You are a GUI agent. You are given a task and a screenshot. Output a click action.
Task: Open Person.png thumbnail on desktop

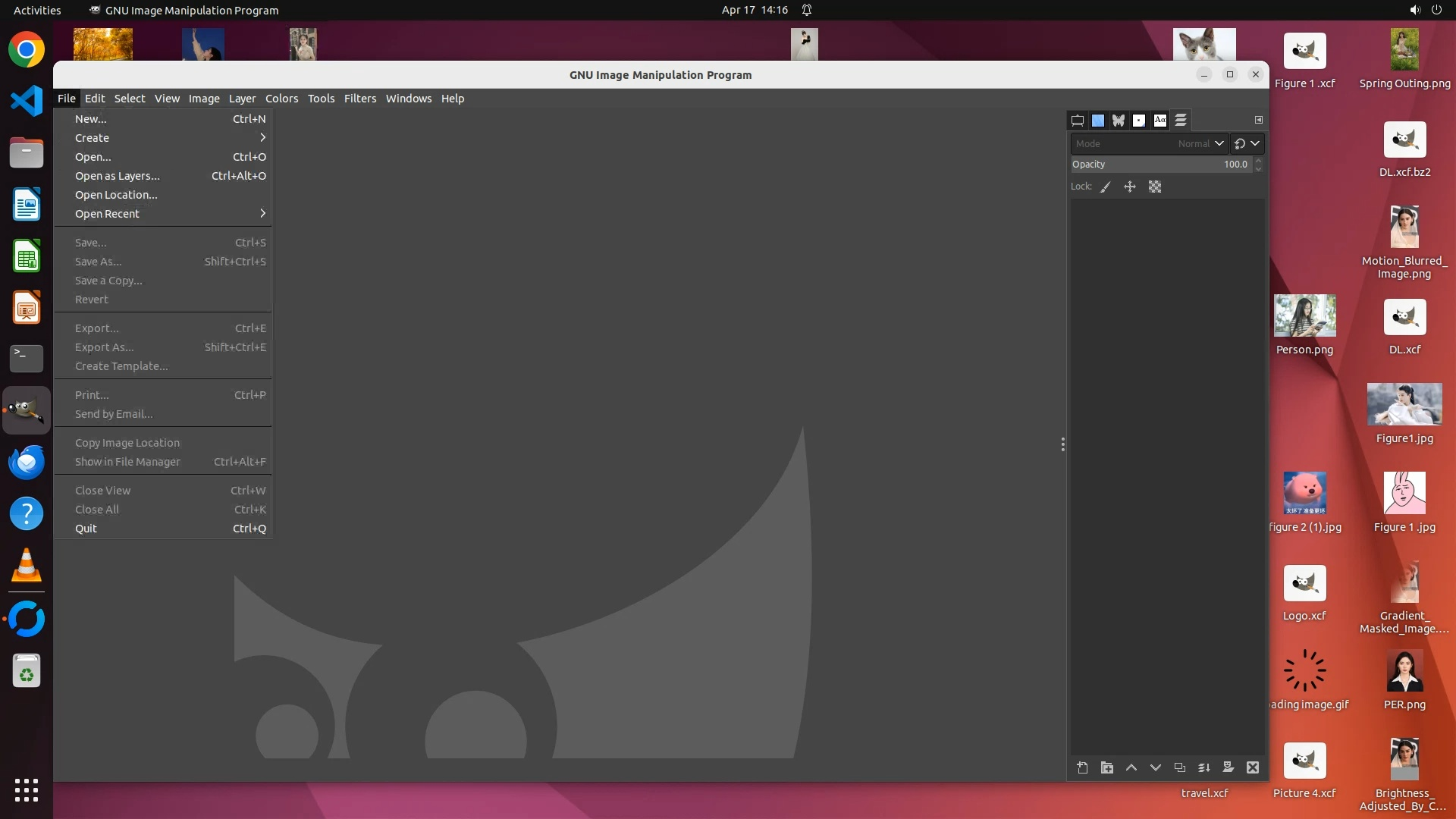pos(1304,315)
